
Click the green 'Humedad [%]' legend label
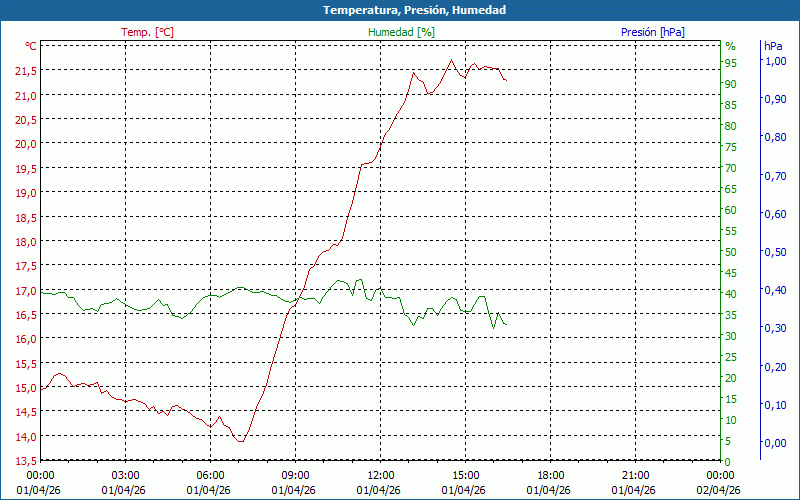pos(402,32)
